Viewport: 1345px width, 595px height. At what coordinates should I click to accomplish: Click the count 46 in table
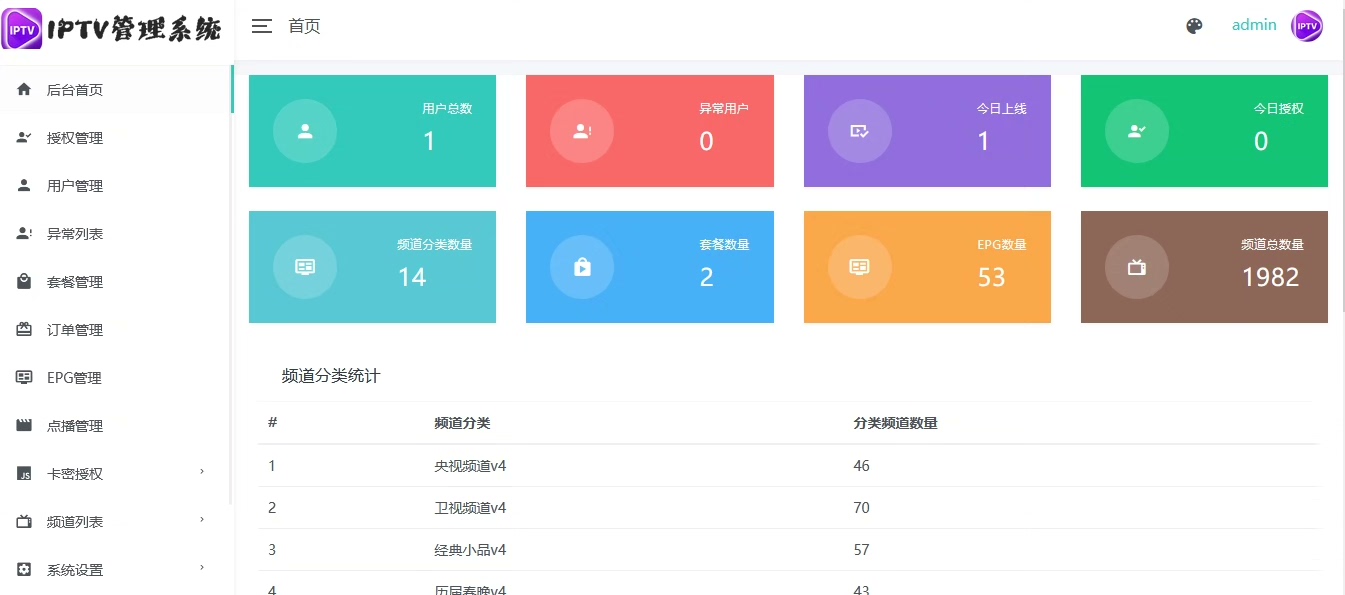point(861,466)
